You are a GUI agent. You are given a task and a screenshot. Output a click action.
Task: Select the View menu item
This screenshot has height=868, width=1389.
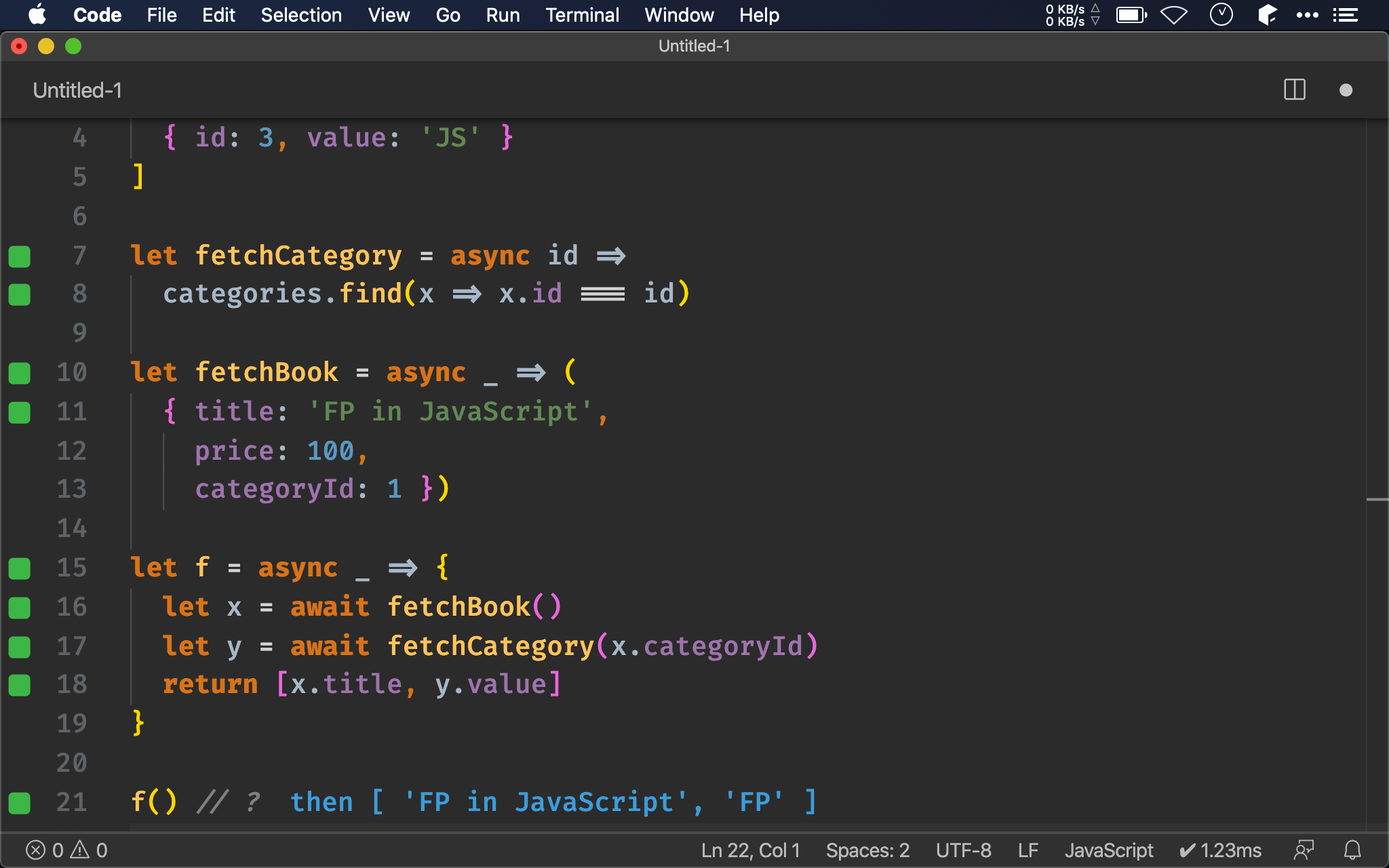[387, 15]
